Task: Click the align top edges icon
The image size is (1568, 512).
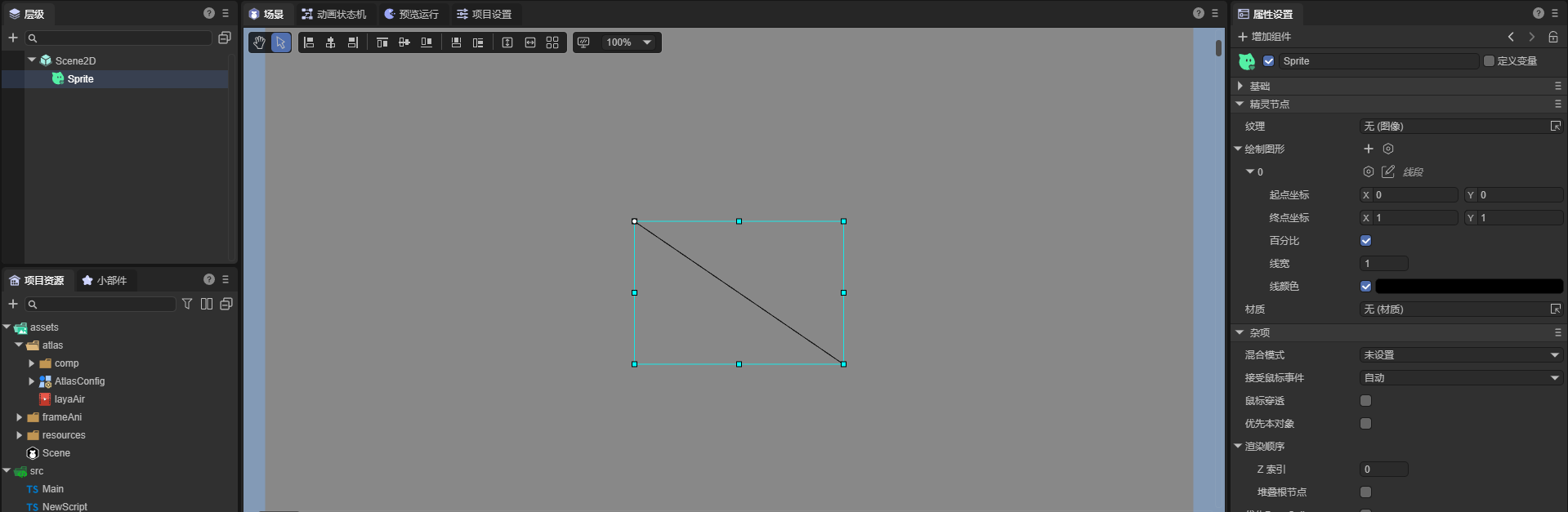Action: [382, 42]
